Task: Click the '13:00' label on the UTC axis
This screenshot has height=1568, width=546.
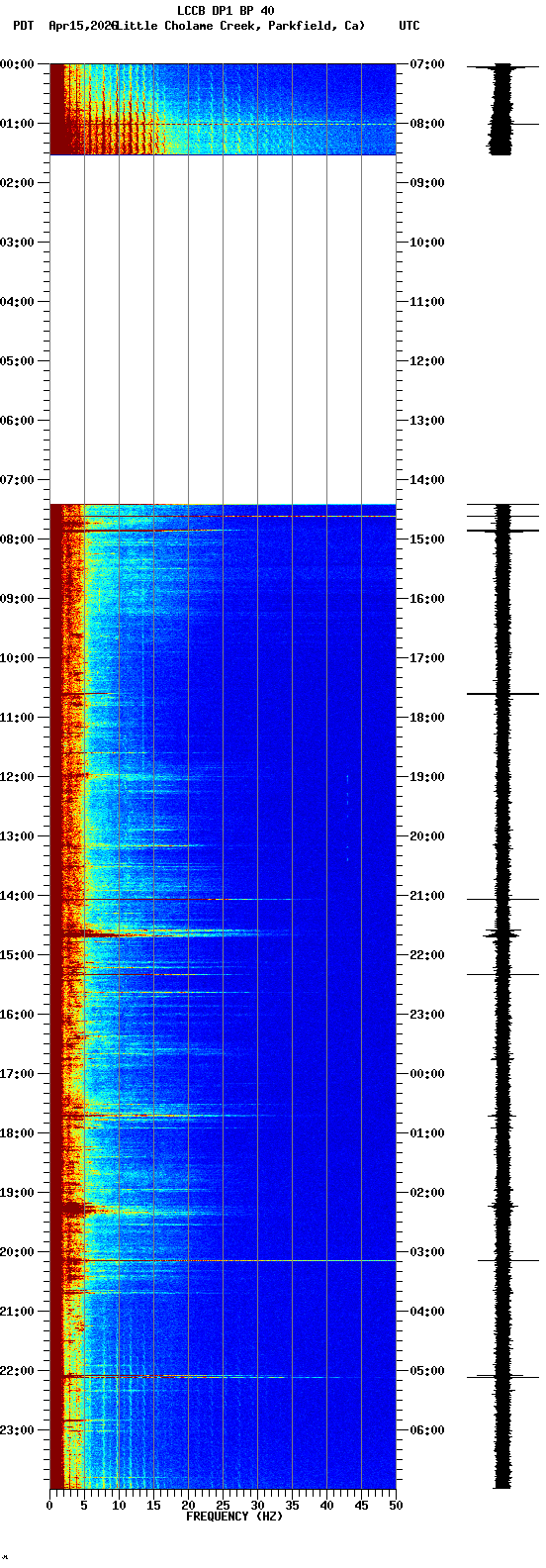Action: [x=427, y=421]
